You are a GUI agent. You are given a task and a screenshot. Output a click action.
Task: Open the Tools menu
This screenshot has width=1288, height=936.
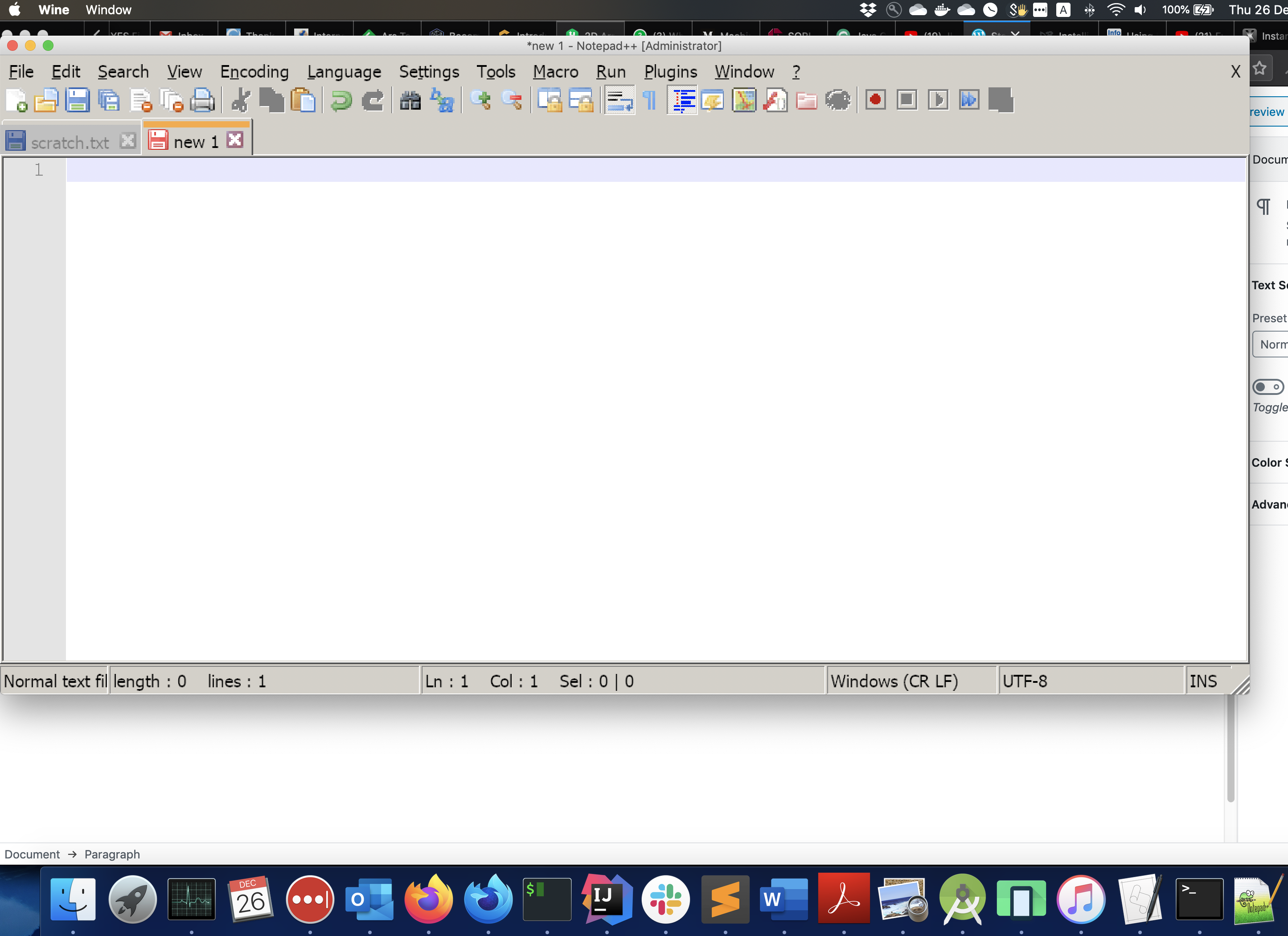tap(496, 72)
